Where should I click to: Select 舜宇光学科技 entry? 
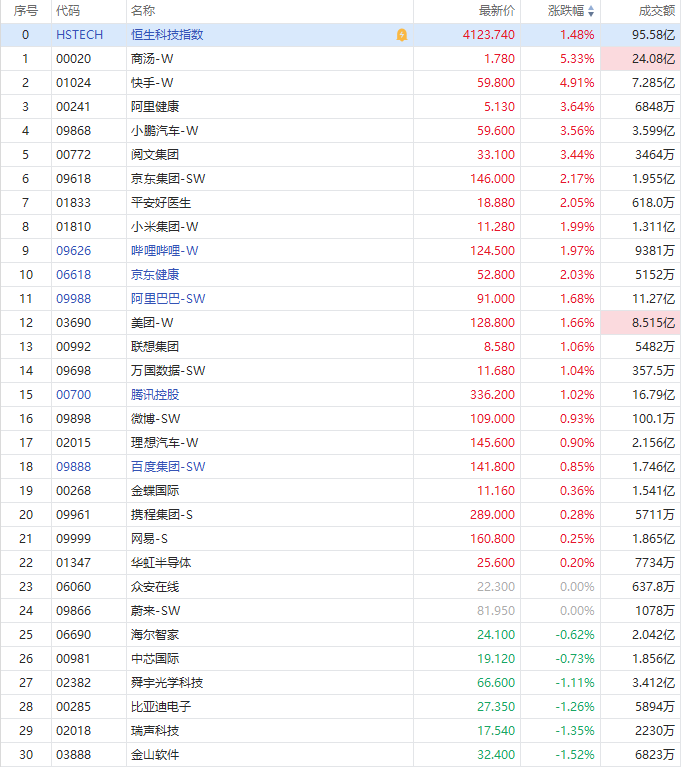point(167,682)
